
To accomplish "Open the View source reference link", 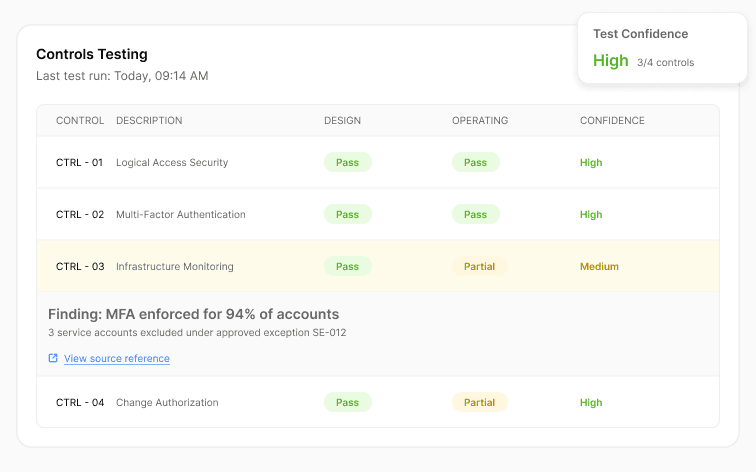I will pyautogui.click(x=117, y=359).
